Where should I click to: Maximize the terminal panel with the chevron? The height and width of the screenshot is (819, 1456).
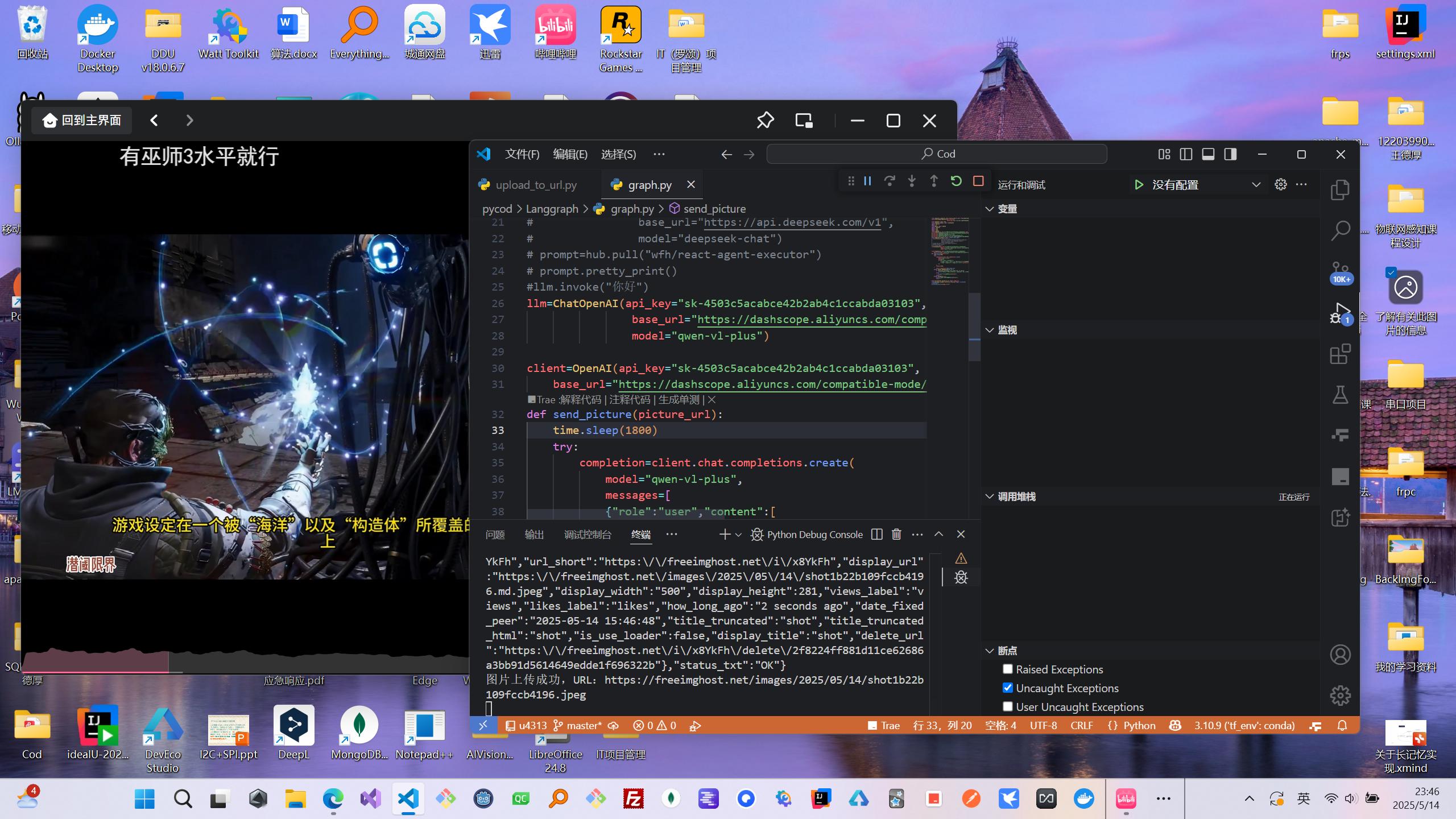pyautogui.click(x=938, y=535)
